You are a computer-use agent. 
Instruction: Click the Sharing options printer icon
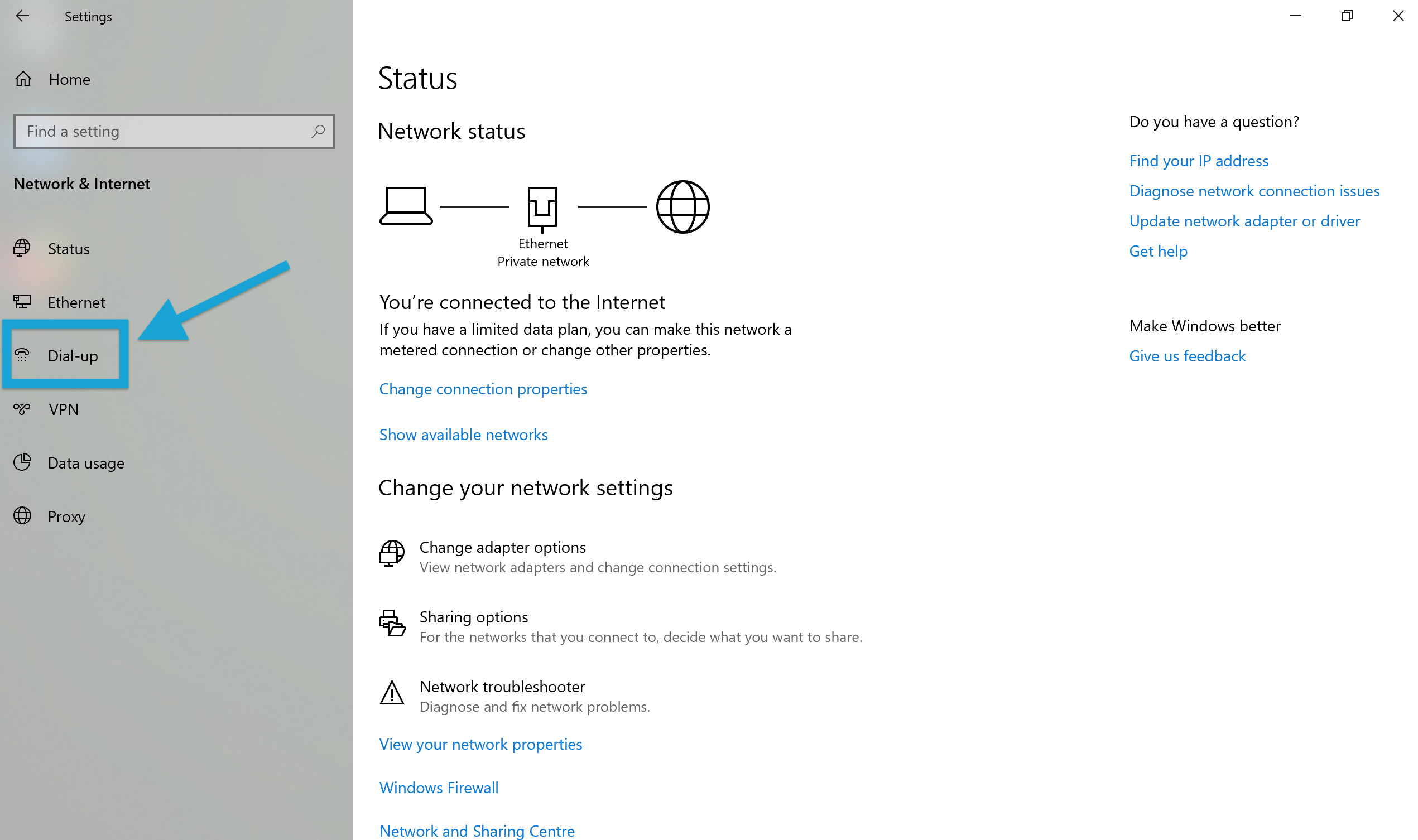(x=392, y=622)
